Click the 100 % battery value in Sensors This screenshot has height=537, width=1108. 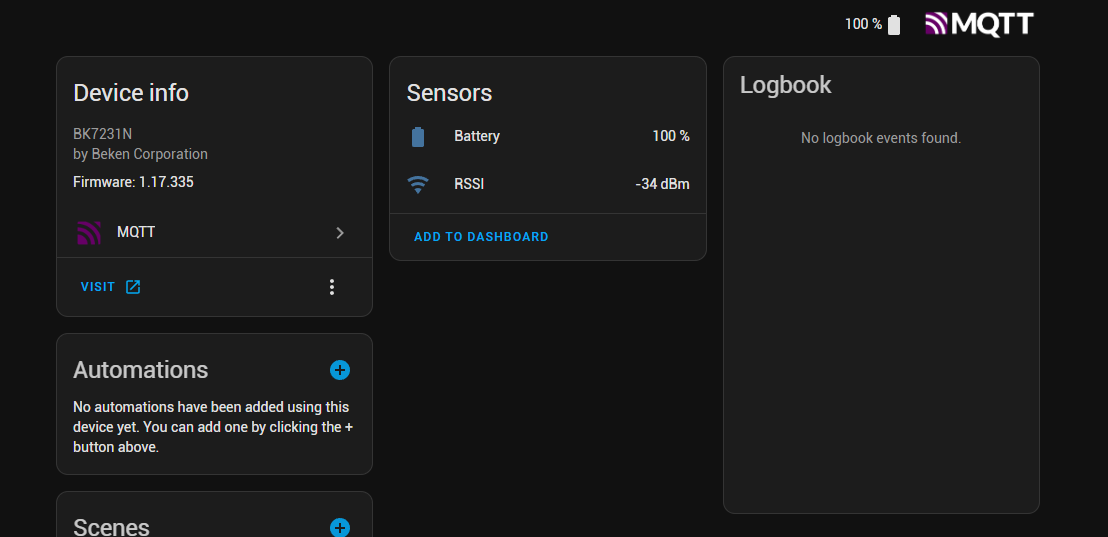click(x=671, y=136)
